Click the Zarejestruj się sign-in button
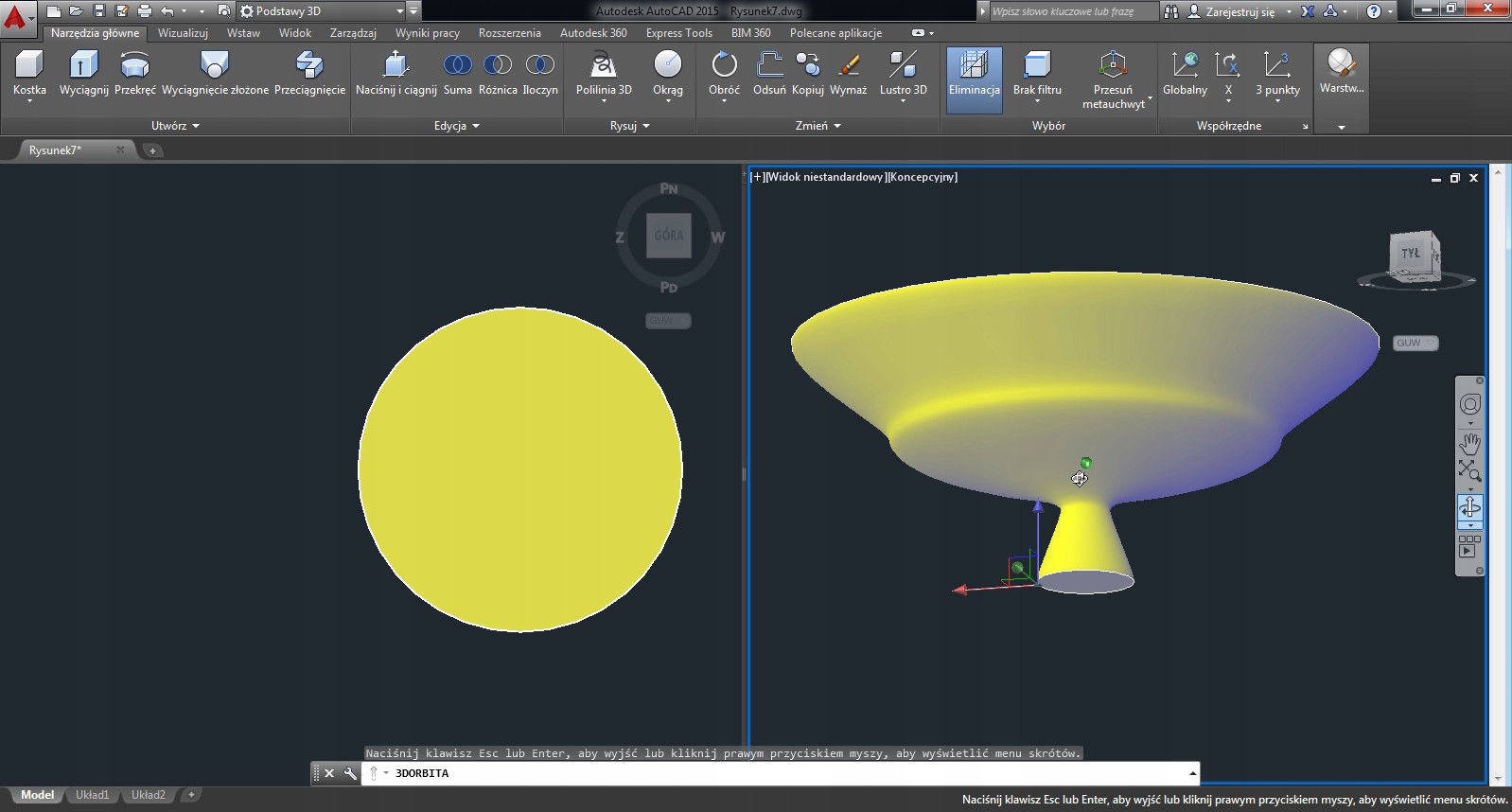 (1239, 11)
